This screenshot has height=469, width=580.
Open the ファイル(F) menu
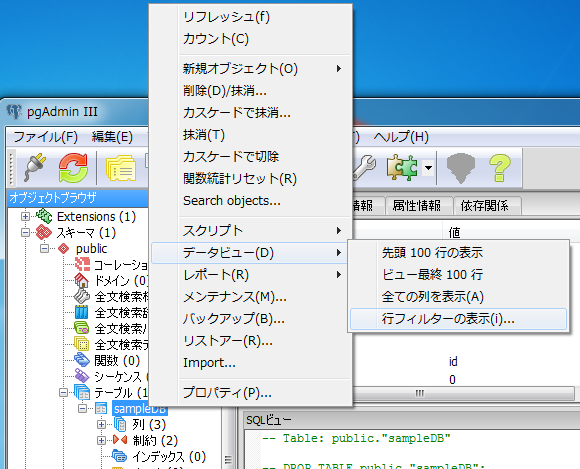coord(45,137)
